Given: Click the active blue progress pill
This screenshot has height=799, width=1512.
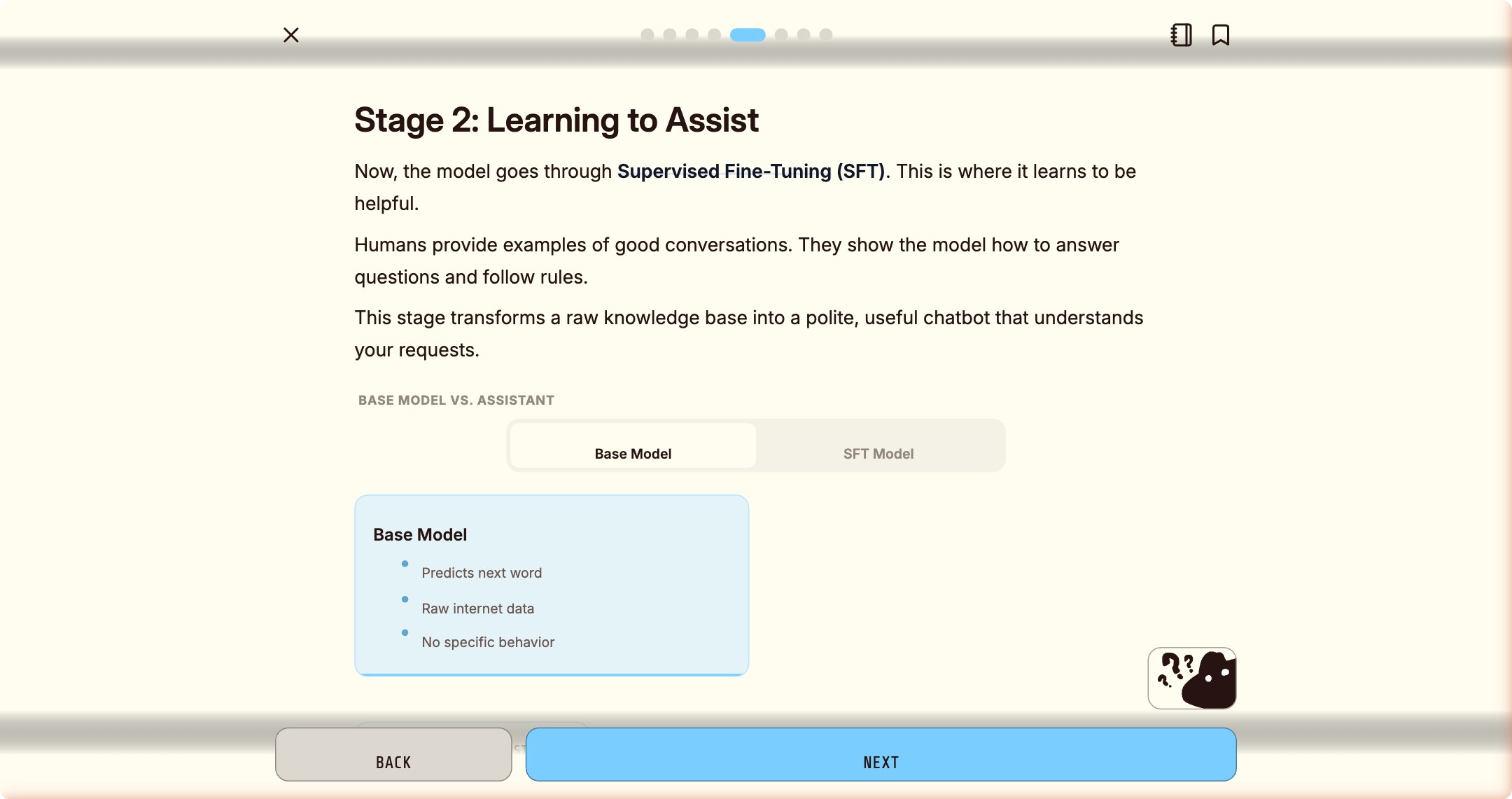Looking at the screenshot, I should pos(748,34).
